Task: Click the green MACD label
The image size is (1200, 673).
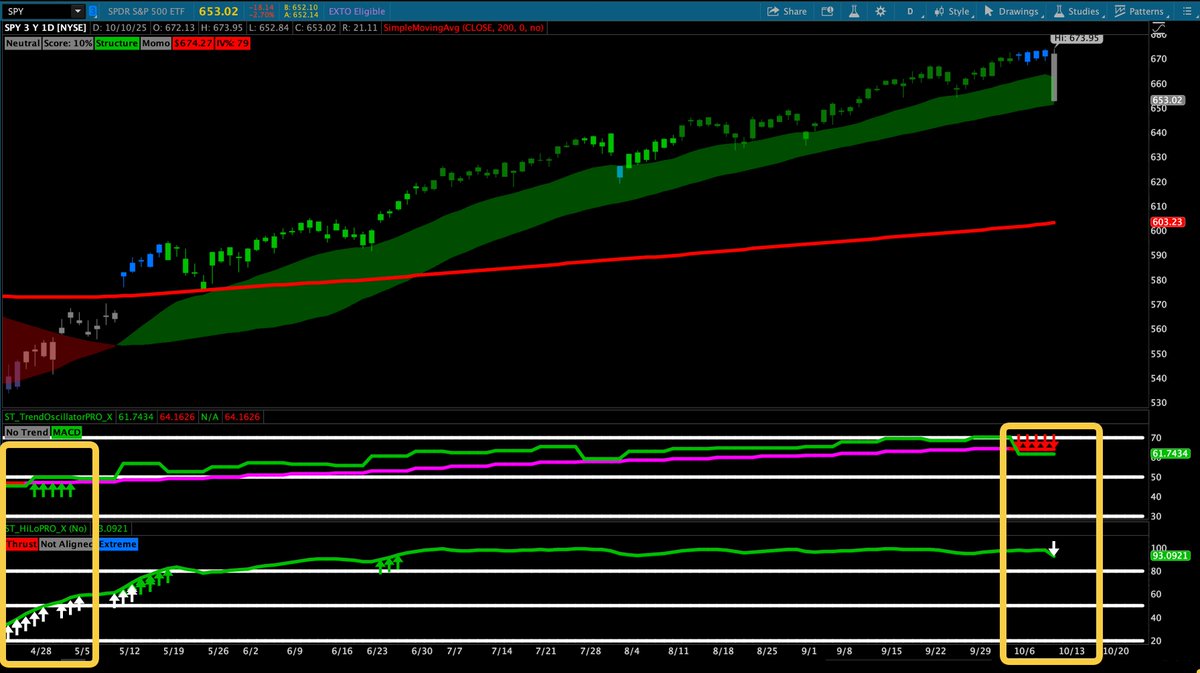Action: click(67, 431)
